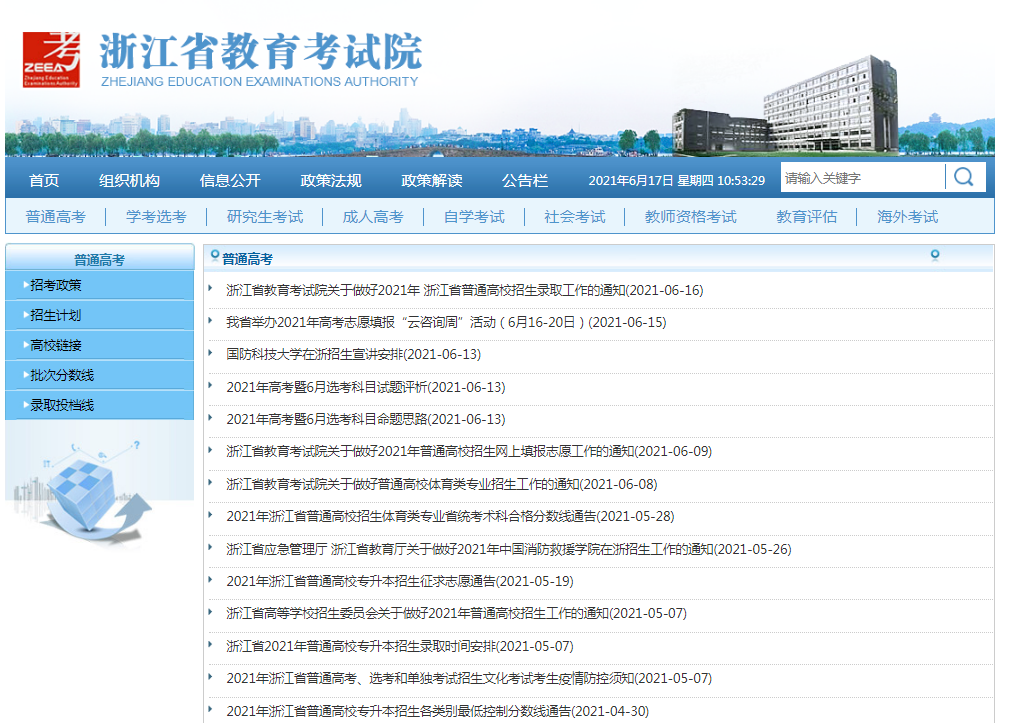The width and height of the screenshot is (1033, 723).
Task: Click the search magnifying glass icon
Action: 963,176
